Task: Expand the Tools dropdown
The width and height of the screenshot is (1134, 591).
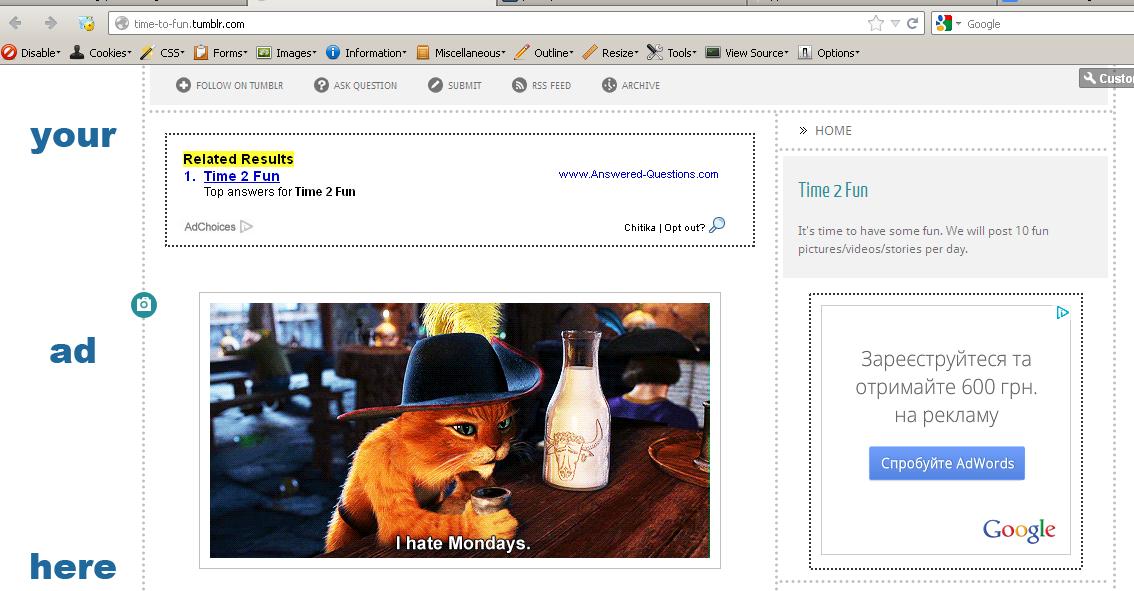Action: coord(672,53)
